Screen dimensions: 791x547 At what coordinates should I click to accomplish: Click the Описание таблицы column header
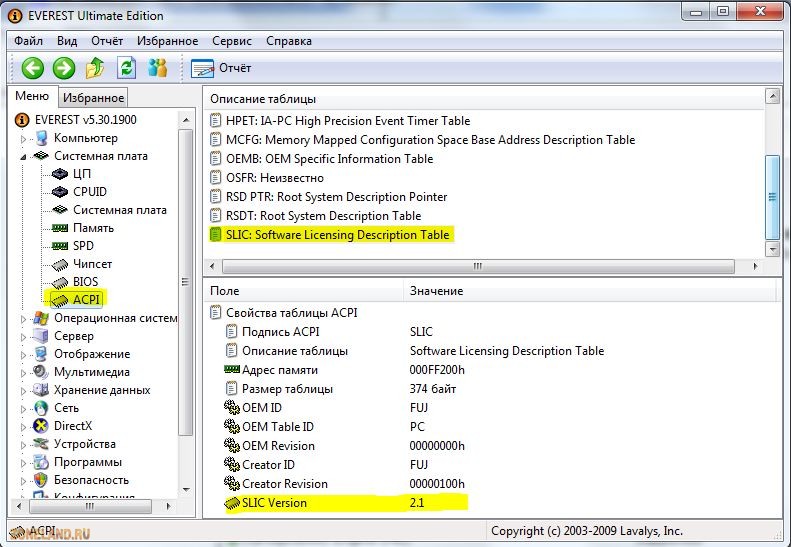click(x=484, y=99)
